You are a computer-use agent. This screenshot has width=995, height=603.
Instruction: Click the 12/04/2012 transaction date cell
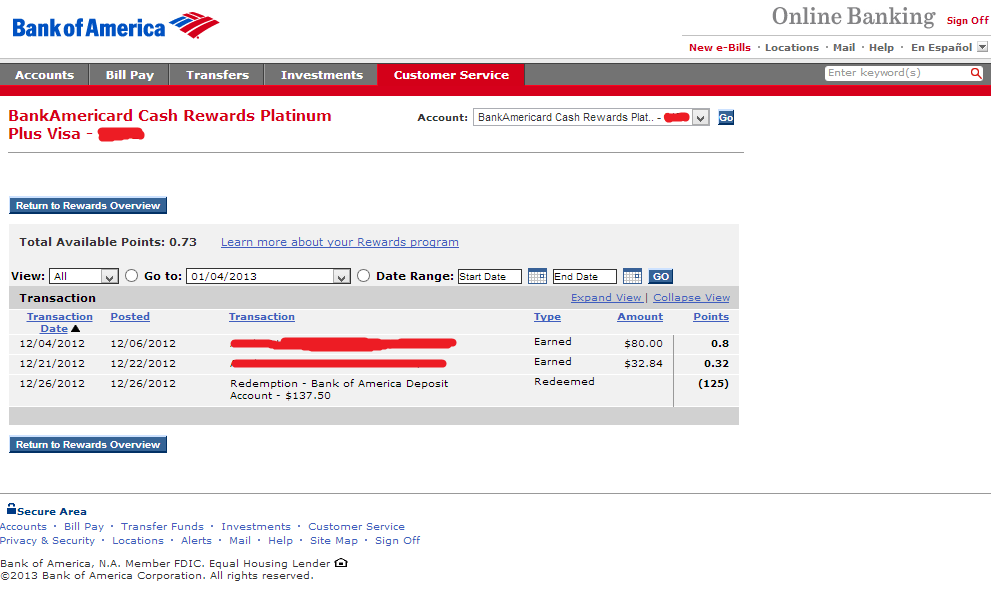tap(52, 343)
